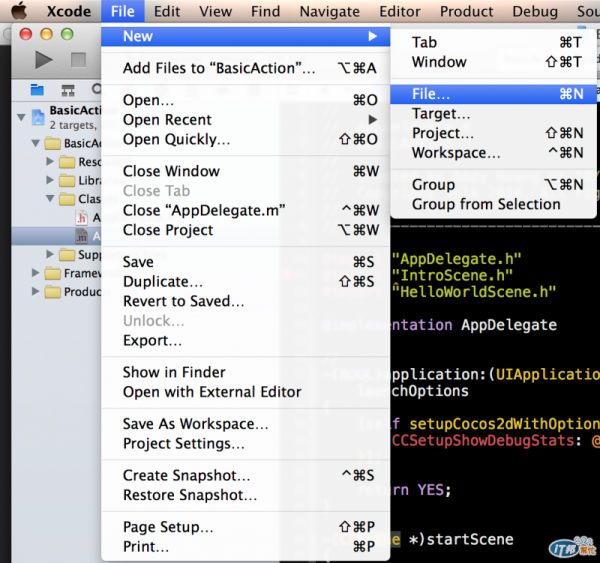Screen dimensions: 600x563
Task: Open the Product menu
Action: click(x=466, y=11)
